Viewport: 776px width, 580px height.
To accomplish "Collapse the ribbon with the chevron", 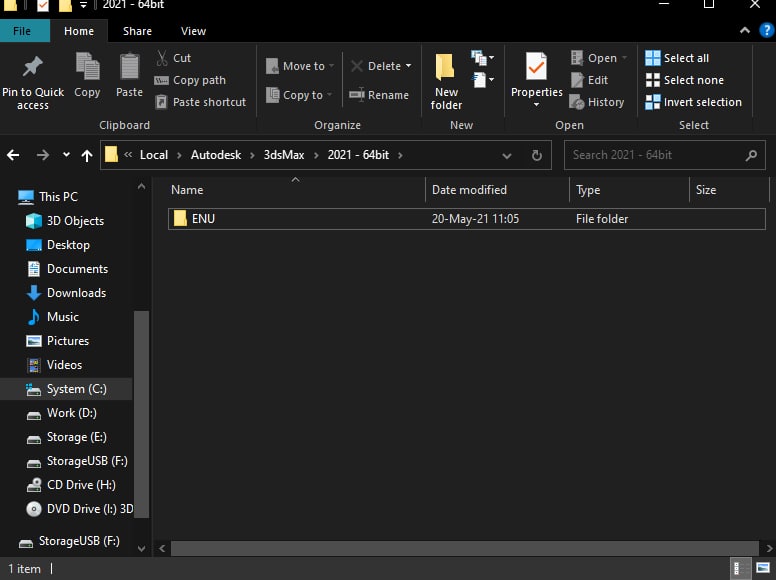I will [745, 31].
